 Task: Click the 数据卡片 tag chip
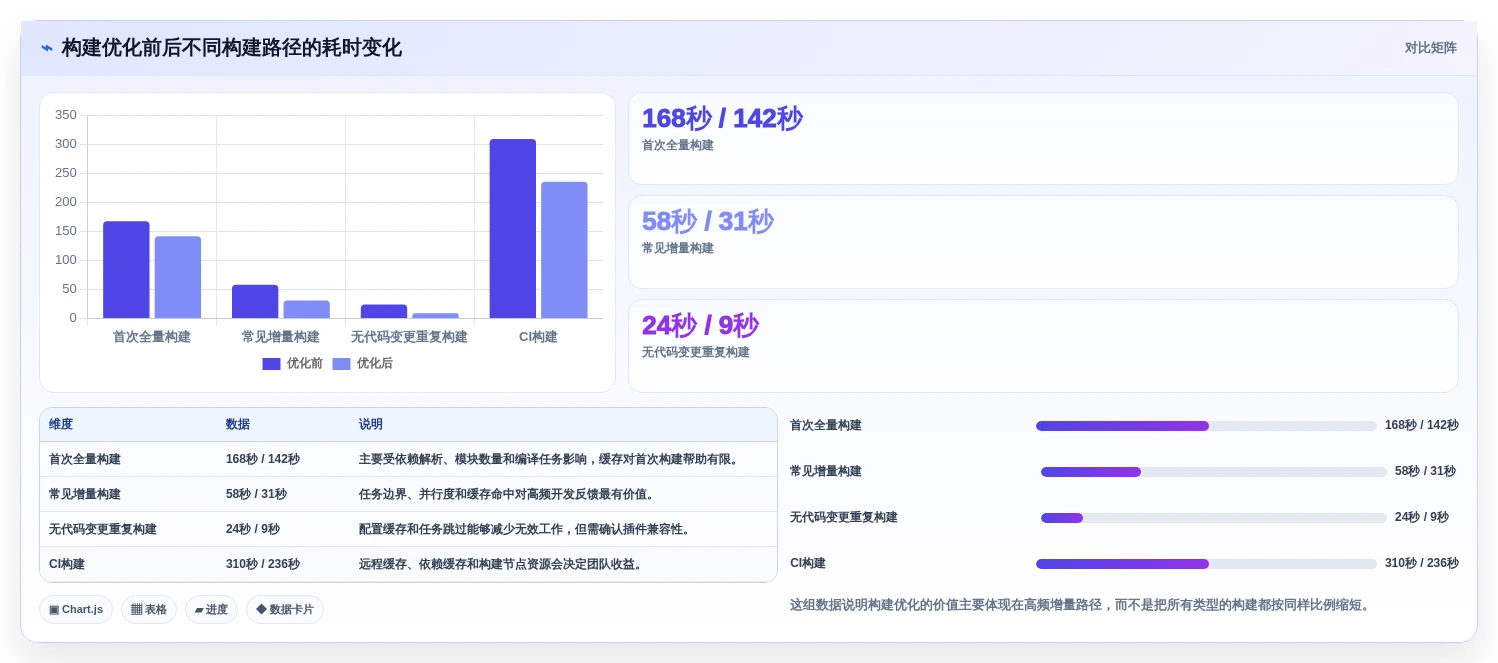tap(285, 609)
